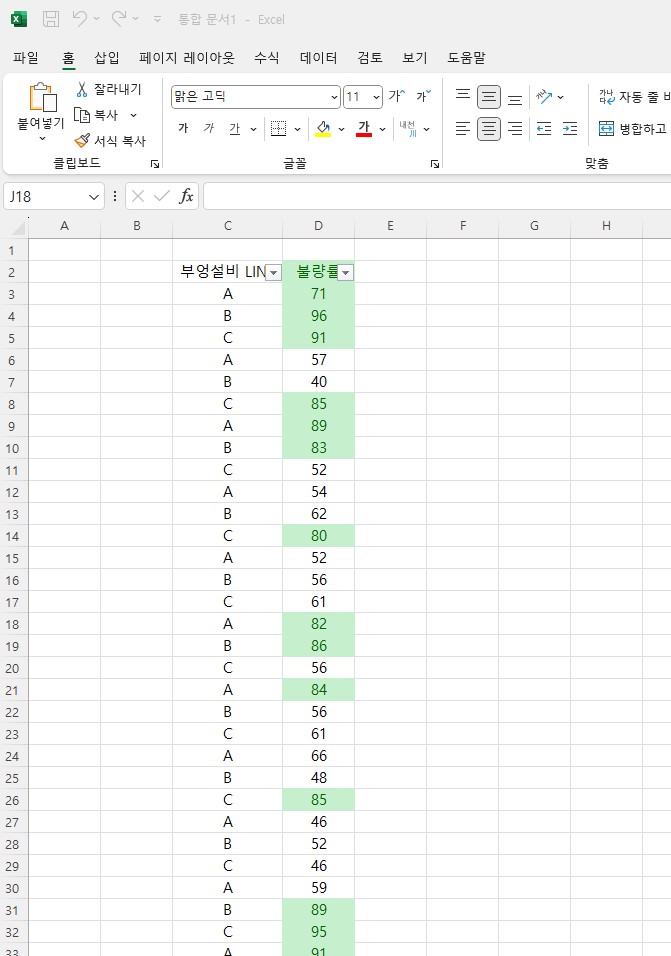The image size is (671, 956).
Task: Apply yellow fill color
Action: tap(323, 129)
